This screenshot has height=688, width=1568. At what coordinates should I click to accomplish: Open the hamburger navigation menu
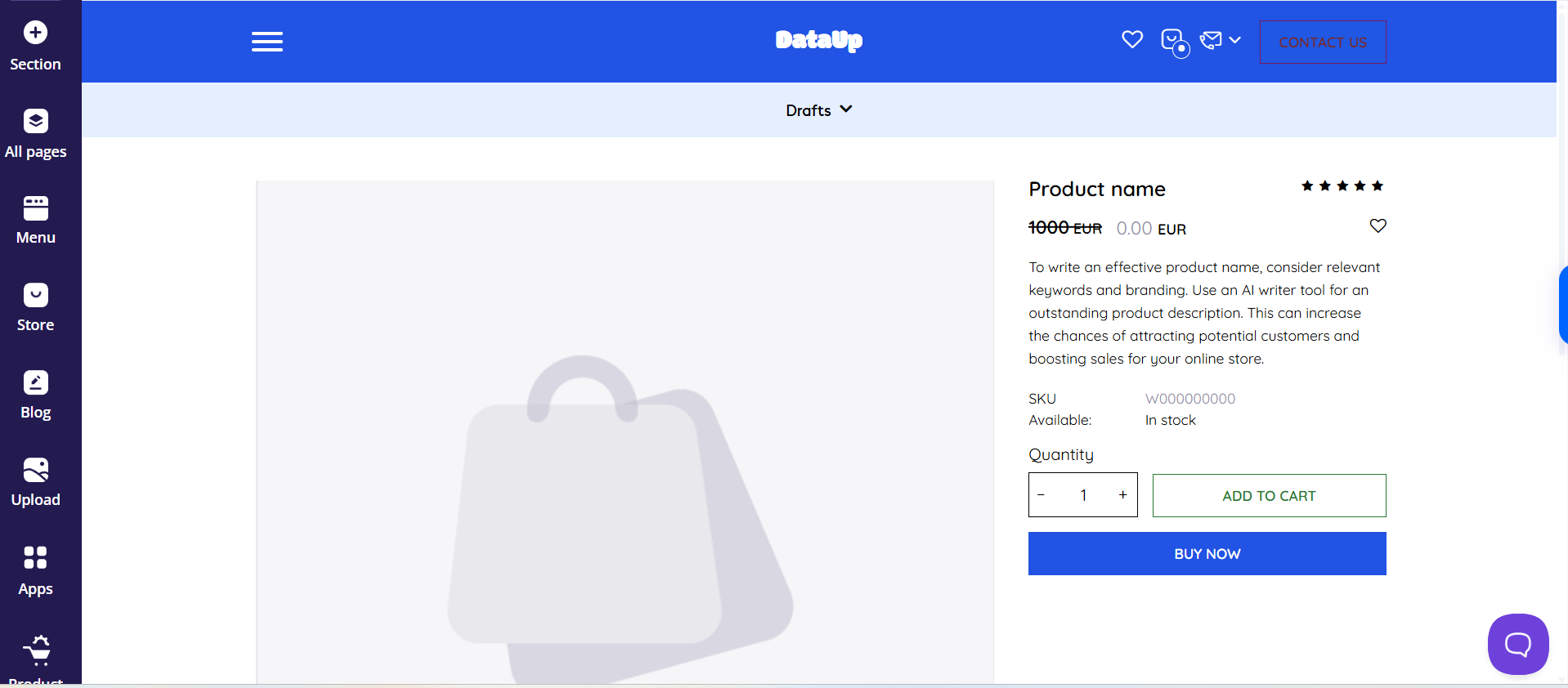[x=267, y=42]
